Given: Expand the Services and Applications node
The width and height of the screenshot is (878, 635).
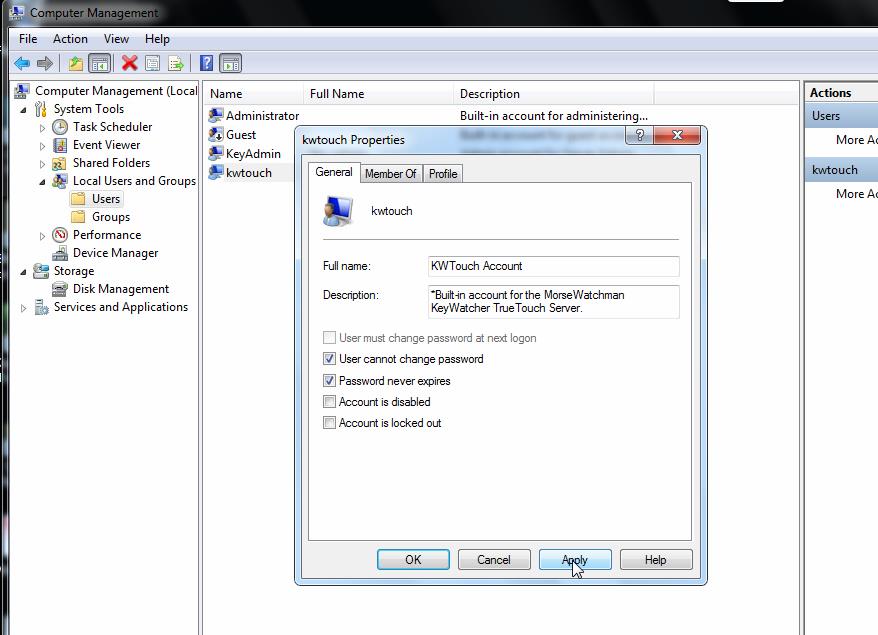Looking at the screenshot, I should tap(24, 308).
